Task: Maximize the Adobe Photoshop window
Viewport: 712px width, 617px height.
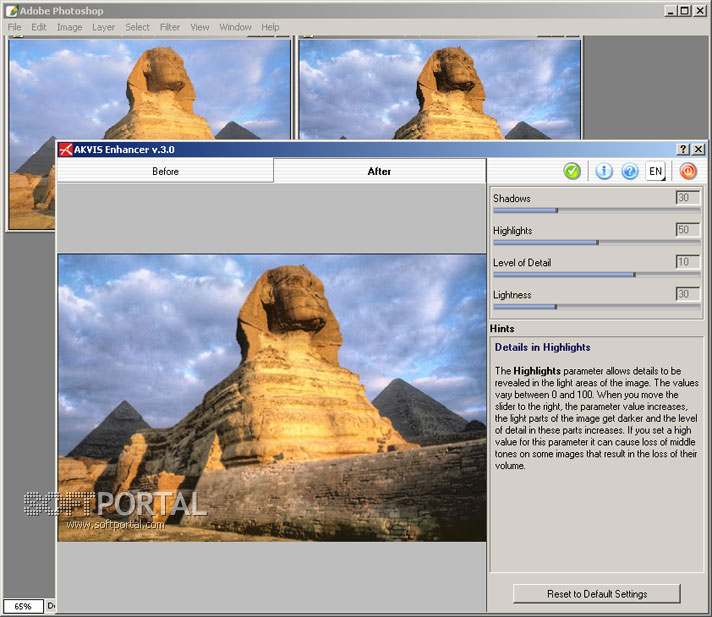Action: click(x=685, y=10)
